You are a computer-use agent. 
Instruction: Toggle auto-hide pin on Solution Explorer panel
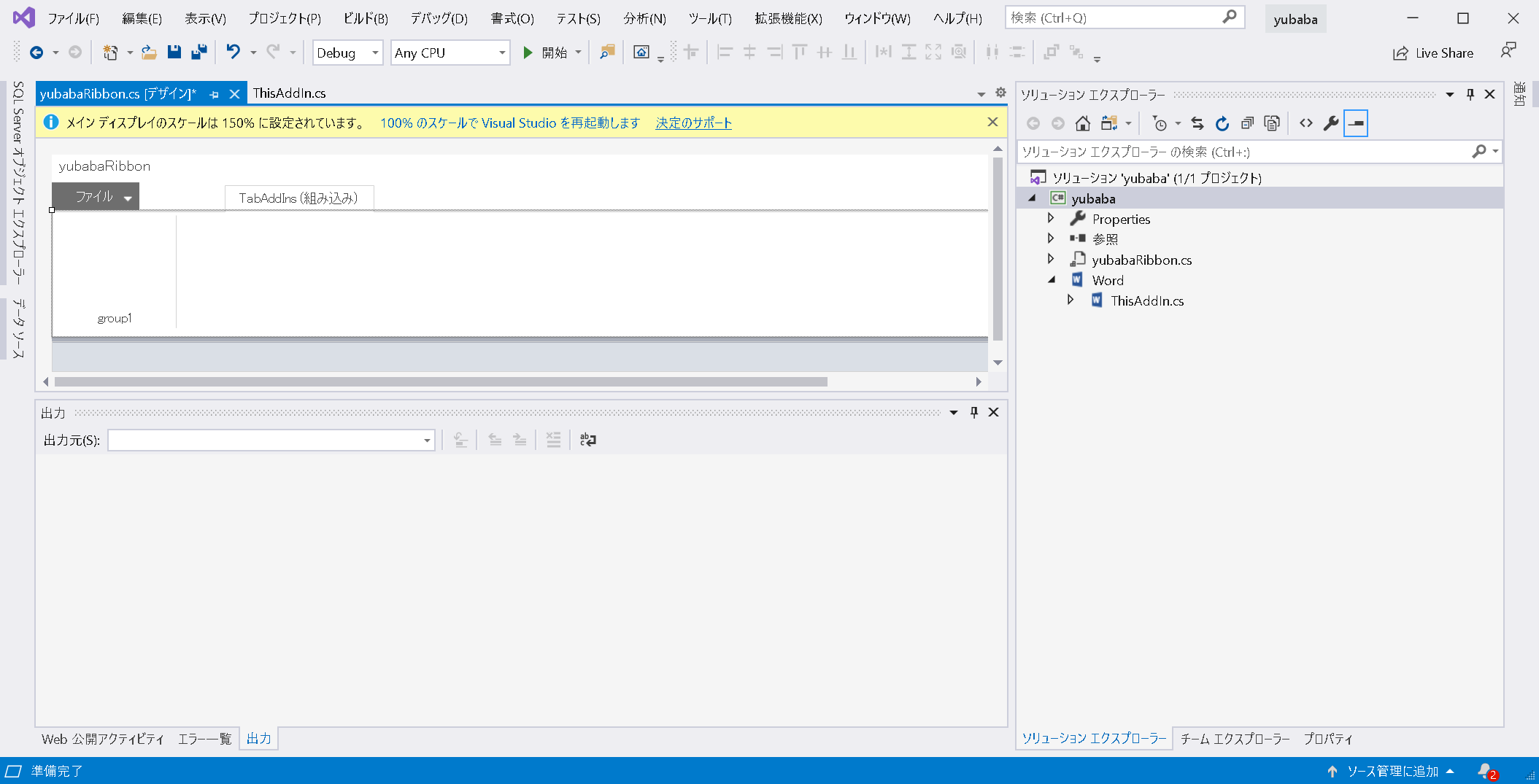[x=1470, y=94]
